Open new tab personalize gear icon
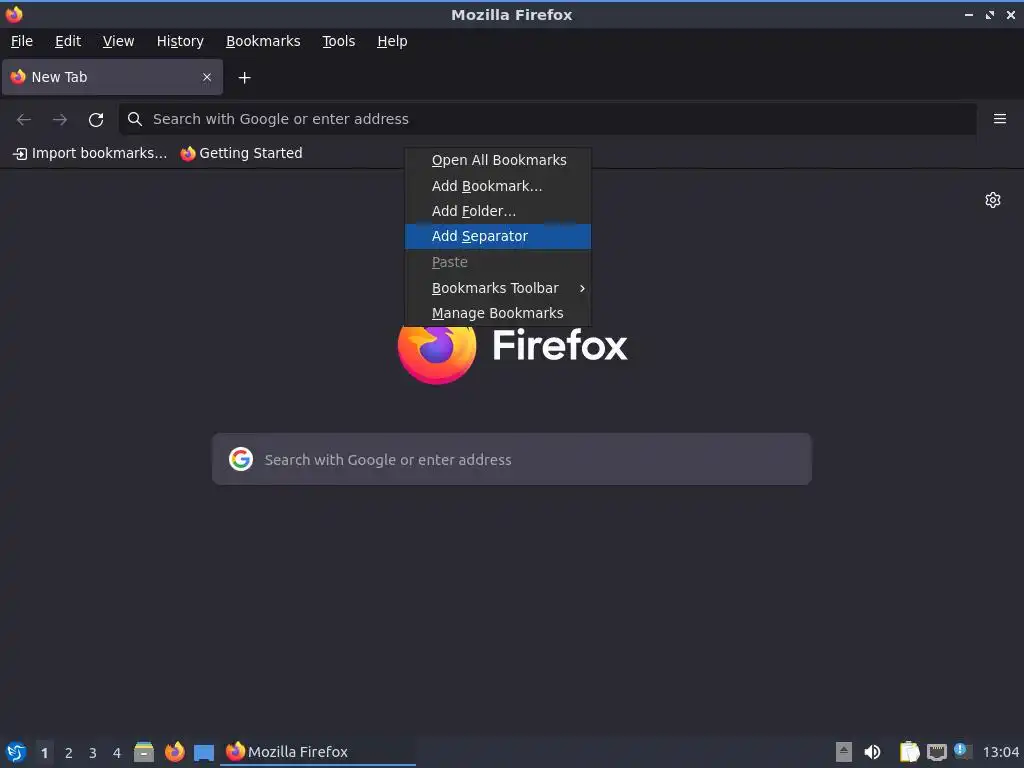Screen dimensions: 1024x768 tap(993, 200)
